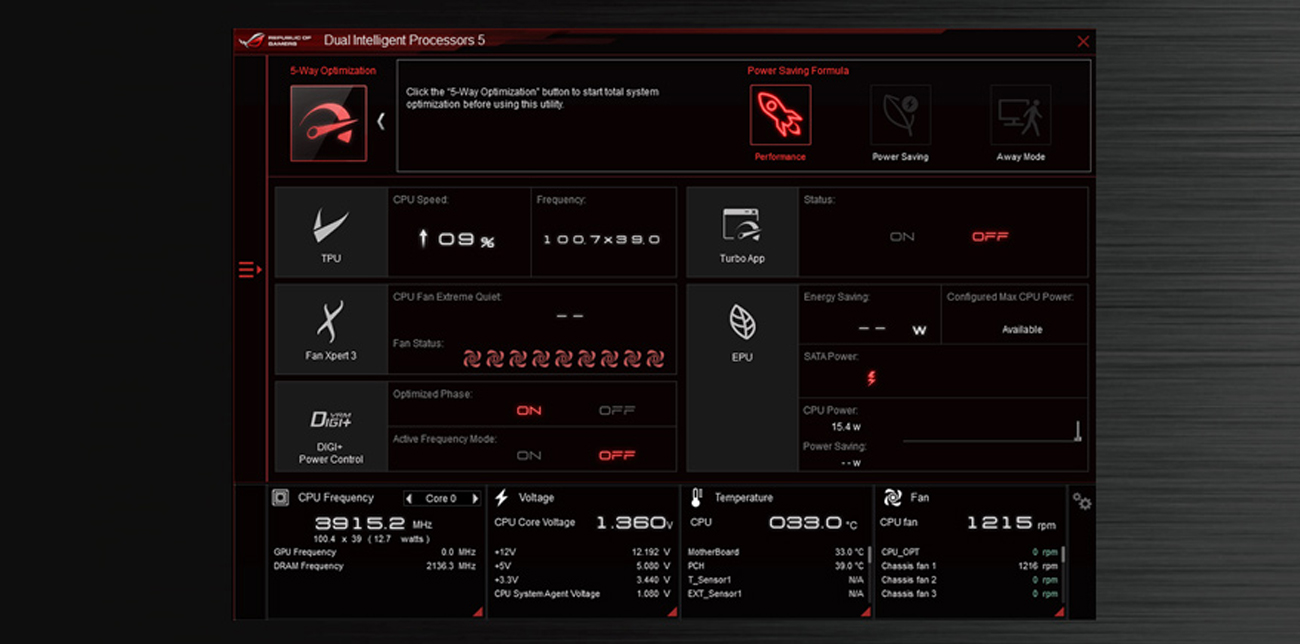Set Optimized Phase to ON
This screenshot has width=1300, height=644.
529,410
